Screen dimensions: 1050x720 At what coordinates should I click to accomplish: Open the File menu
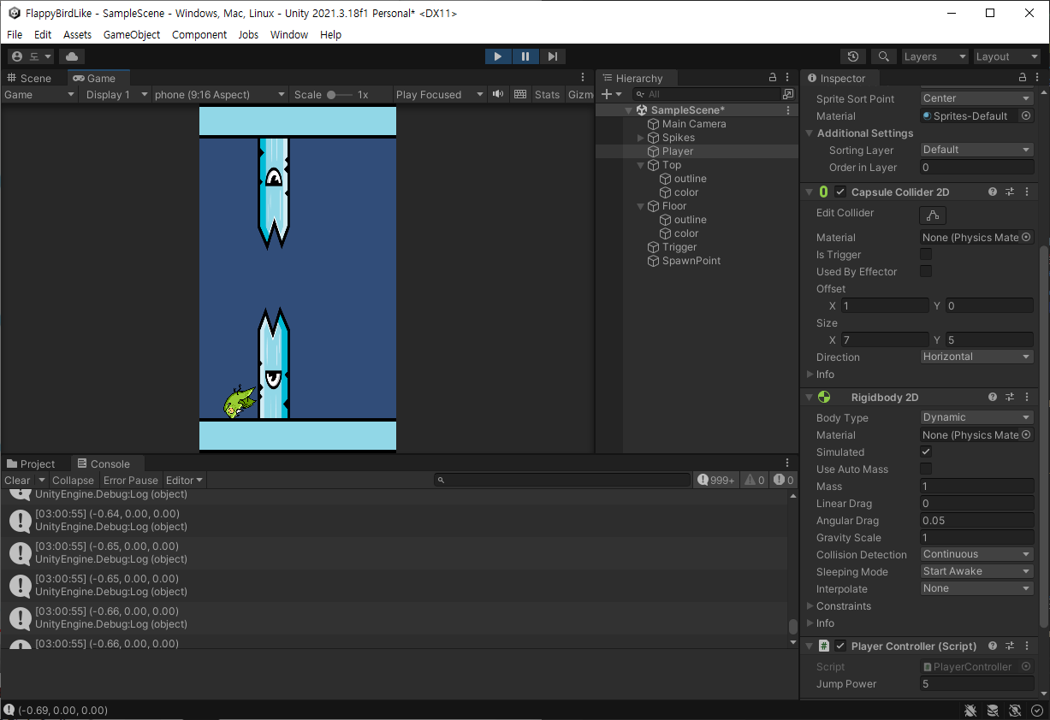click(14, 35)
